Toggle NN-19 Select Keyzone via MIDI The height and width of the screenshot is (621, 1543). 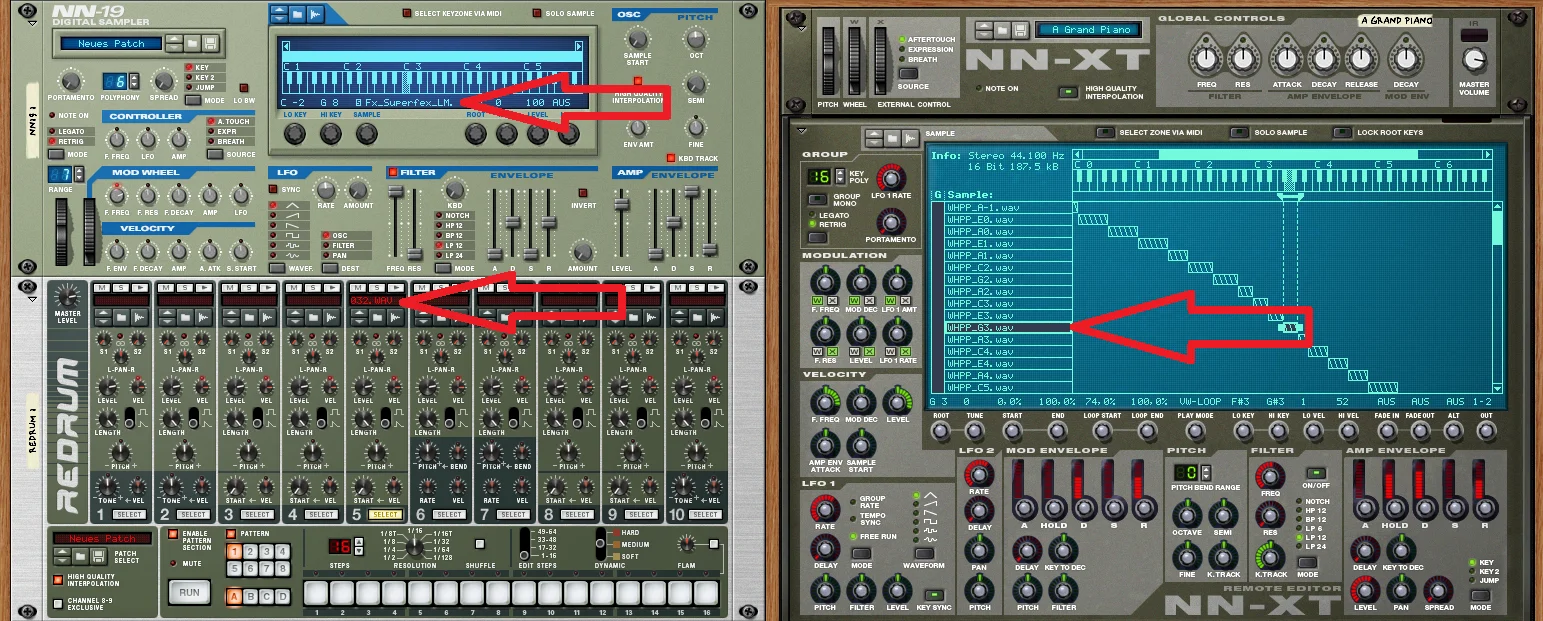pos(406,13)
